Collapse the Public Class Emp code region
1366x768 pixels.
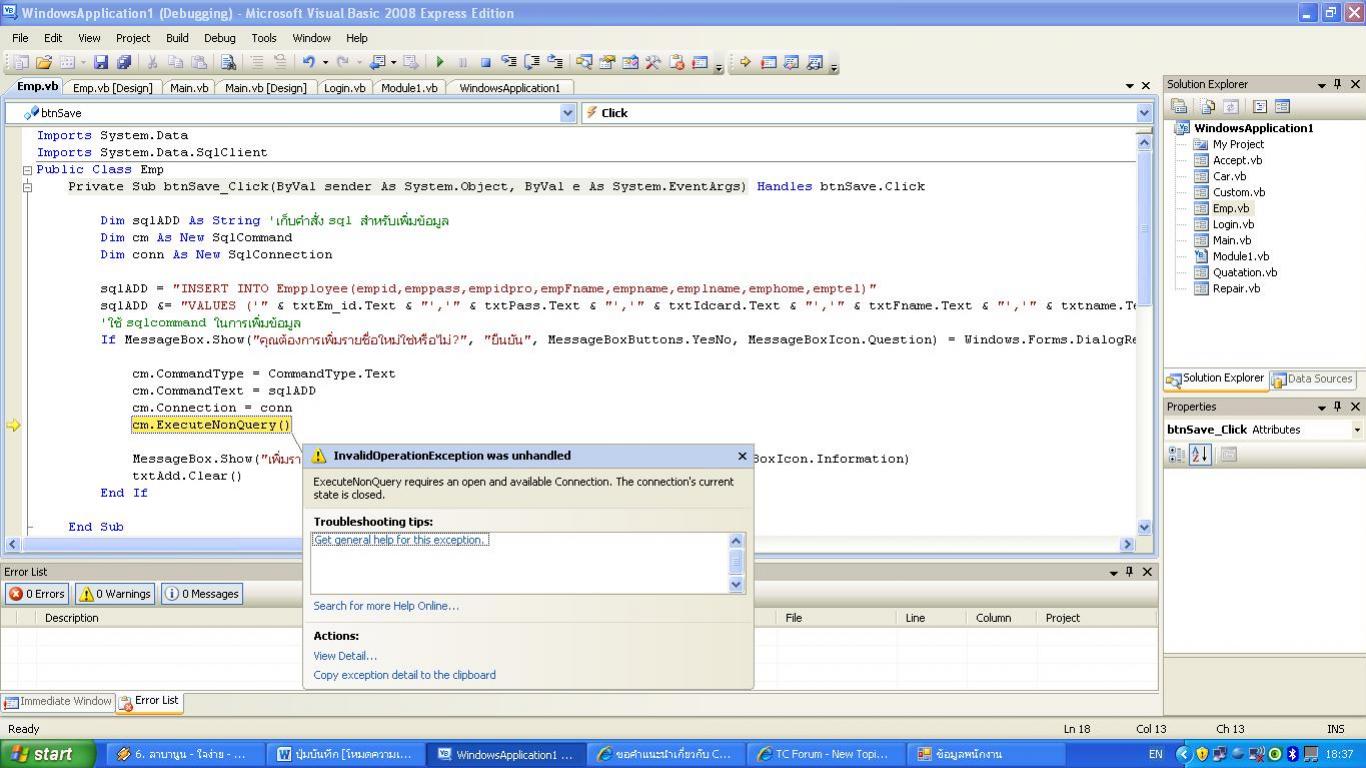pyautogui.click(x=27, y=170)
